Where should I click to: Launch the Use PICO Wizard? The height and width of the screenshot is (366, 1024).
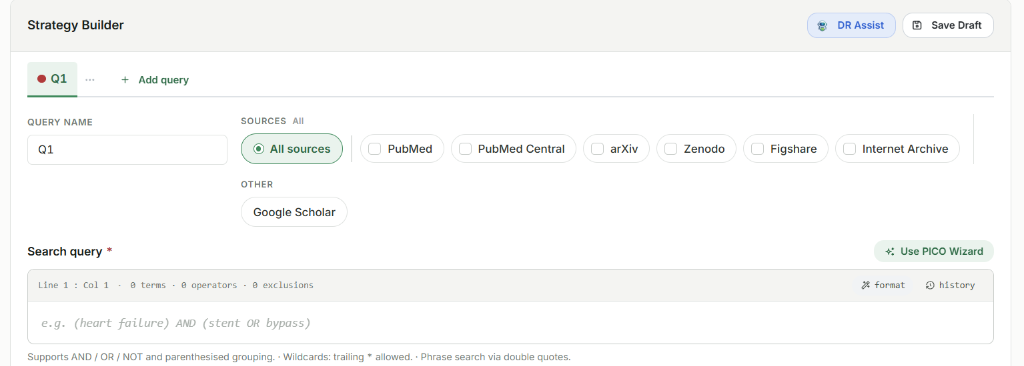pyautogui.click(x=934, y=252)
